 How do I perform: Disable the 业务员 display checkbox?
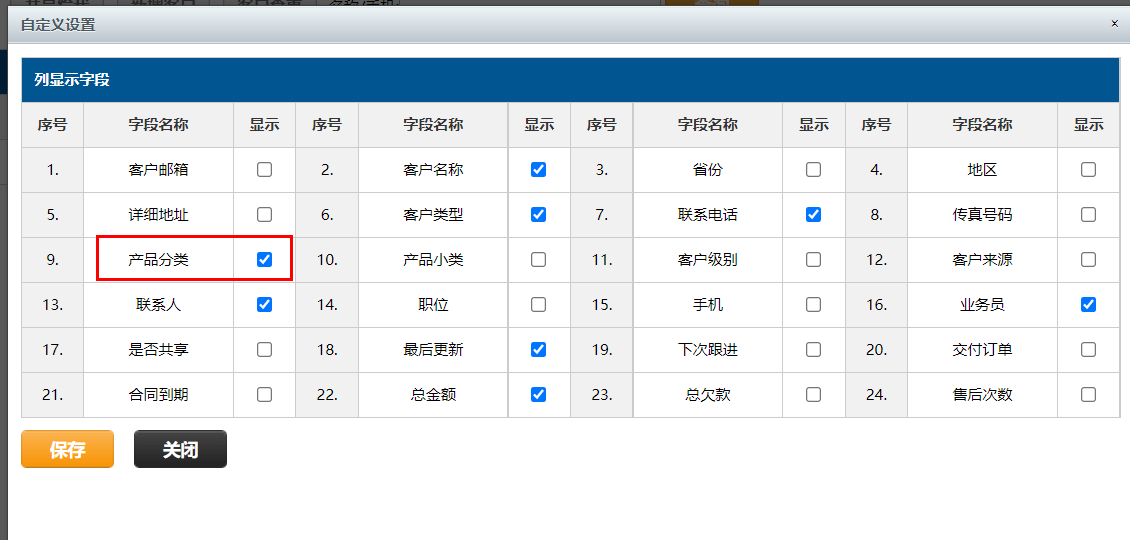pos(1088,305)
